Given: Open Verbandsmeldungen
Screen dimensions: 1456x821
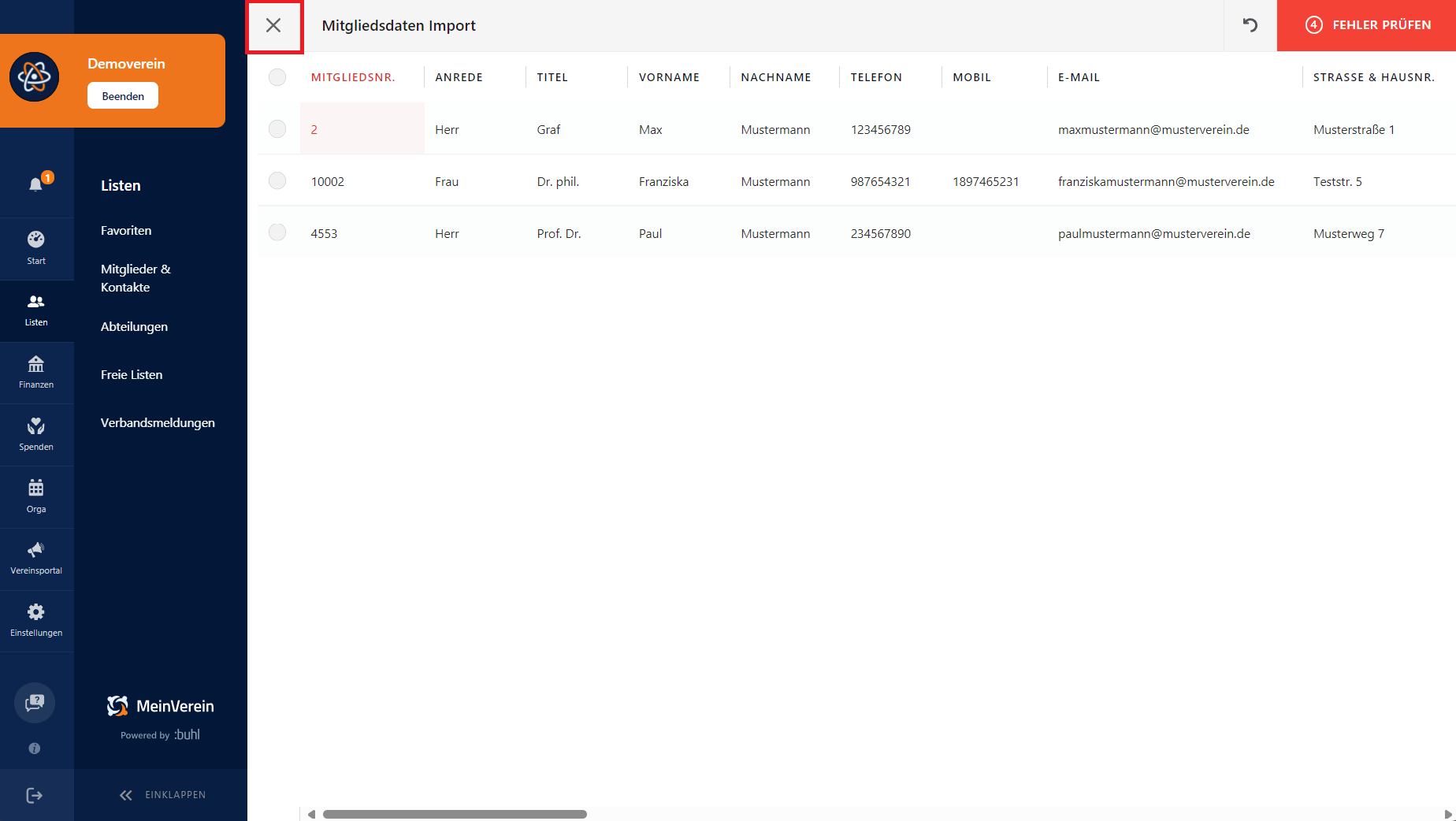Looking at the screenshot, I should click(x=158, y=422).
